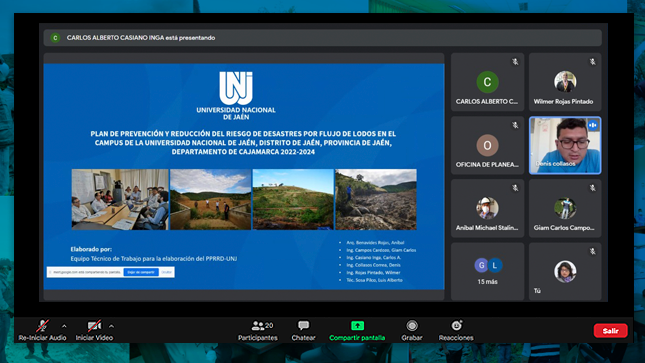Open the Participantes panel icon
The height and width of the screenshot is (363, 645).
point(258,326)
